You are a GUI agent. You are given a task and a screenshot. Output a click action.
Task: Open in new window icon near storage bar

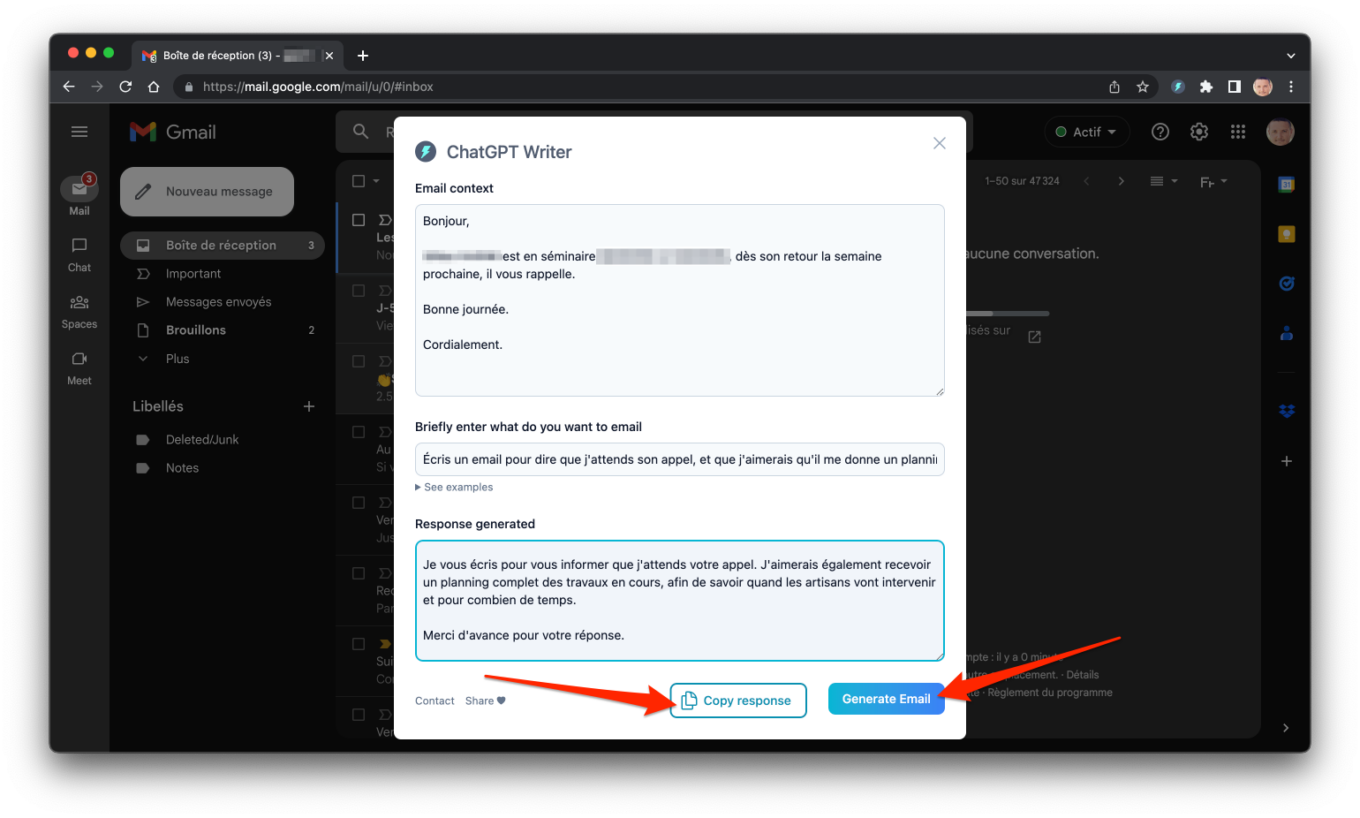pyautogui.click(x=1035, y=337)
